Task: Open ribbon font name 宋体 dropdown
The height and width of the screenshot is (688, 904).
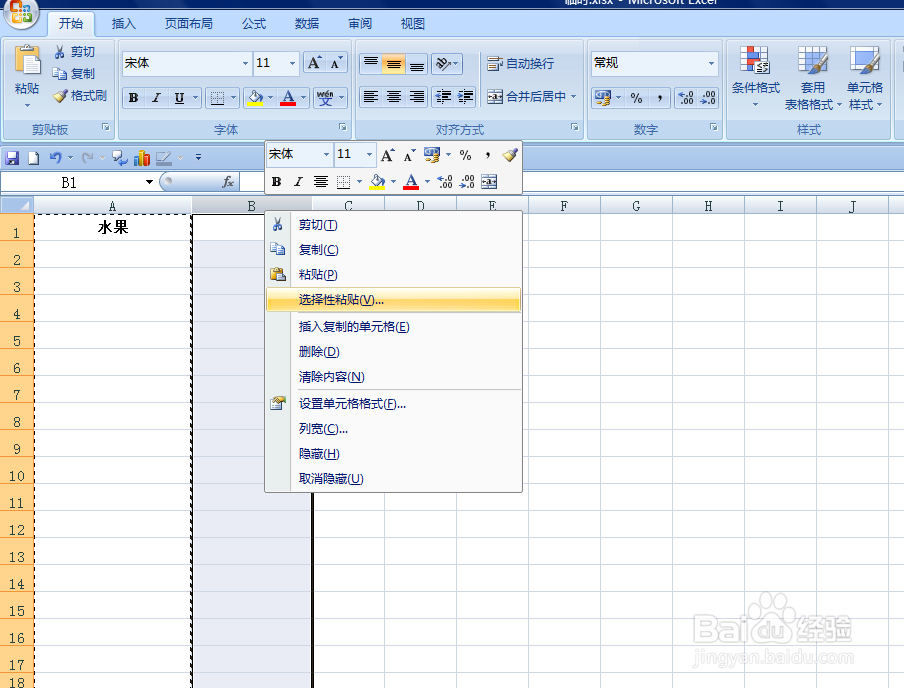Action: (x=246, y=63)
